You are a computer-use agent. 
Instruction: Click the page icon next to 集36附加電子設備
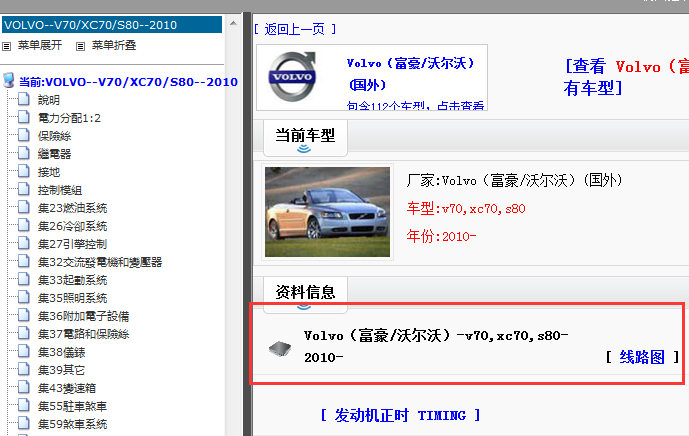coord(24,316)
